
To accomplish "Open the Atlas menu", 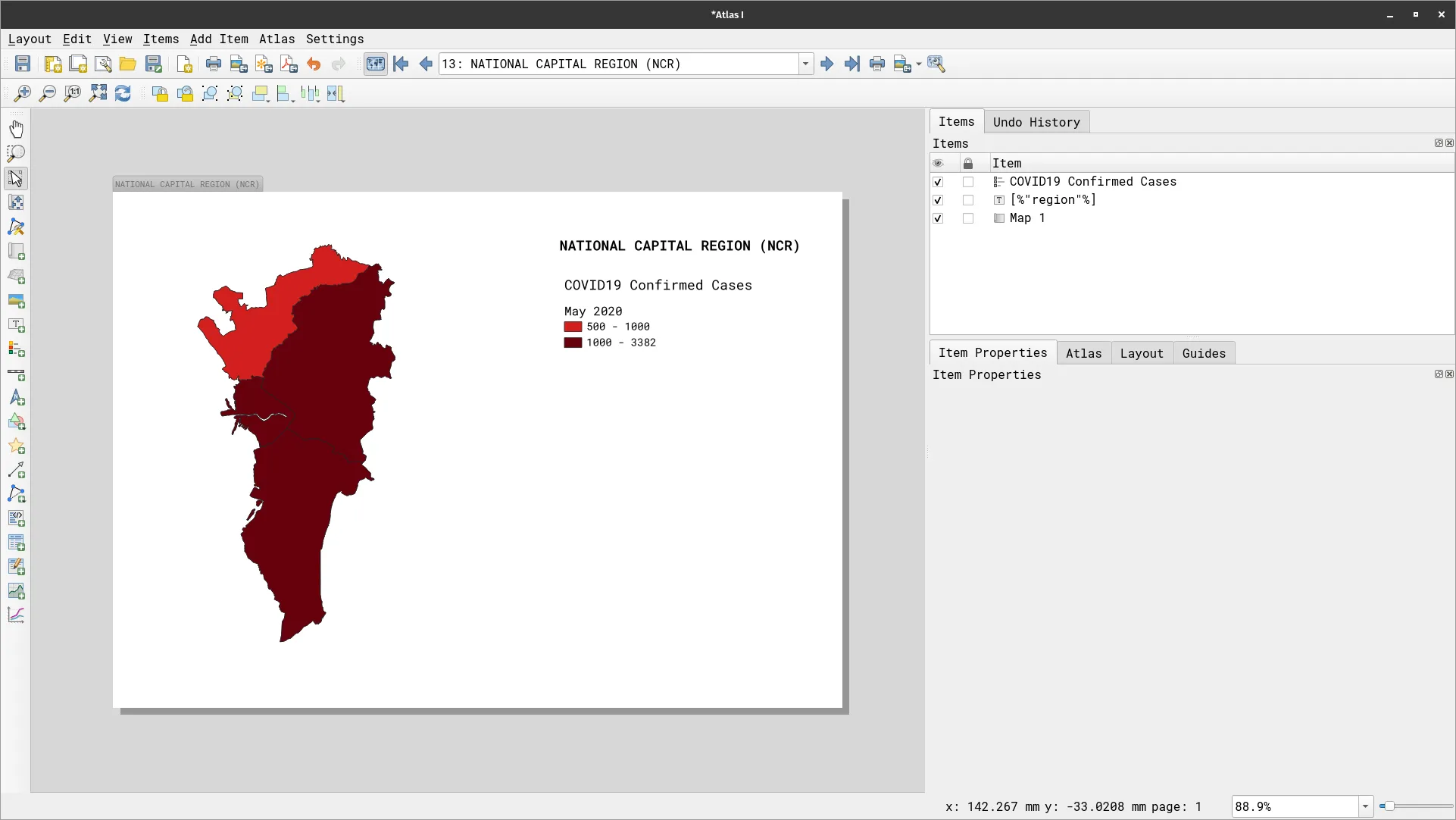I will 277,39.
